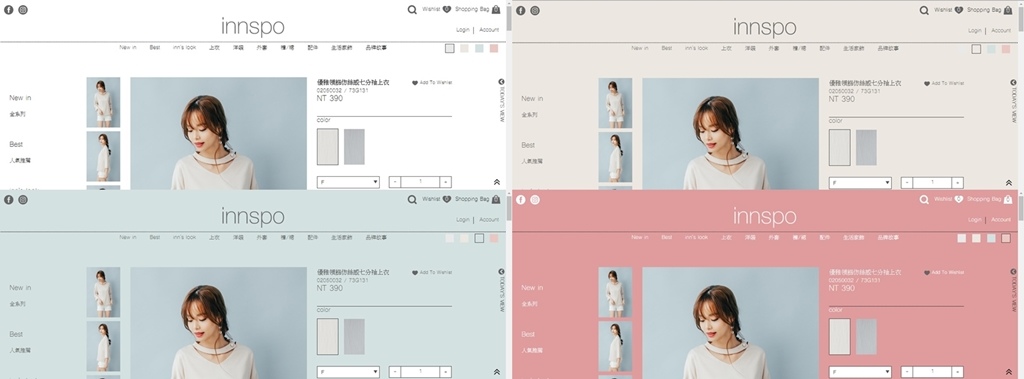The height and width of the screenshot is (379, 1024).
Task: Open size F dropdown in pink-theme panel
Action: pyautogui.click(x=860, y=372)
